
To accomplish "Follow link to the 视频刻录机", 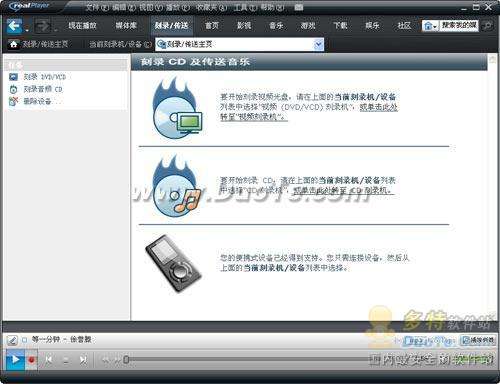I will click(309, 112).
